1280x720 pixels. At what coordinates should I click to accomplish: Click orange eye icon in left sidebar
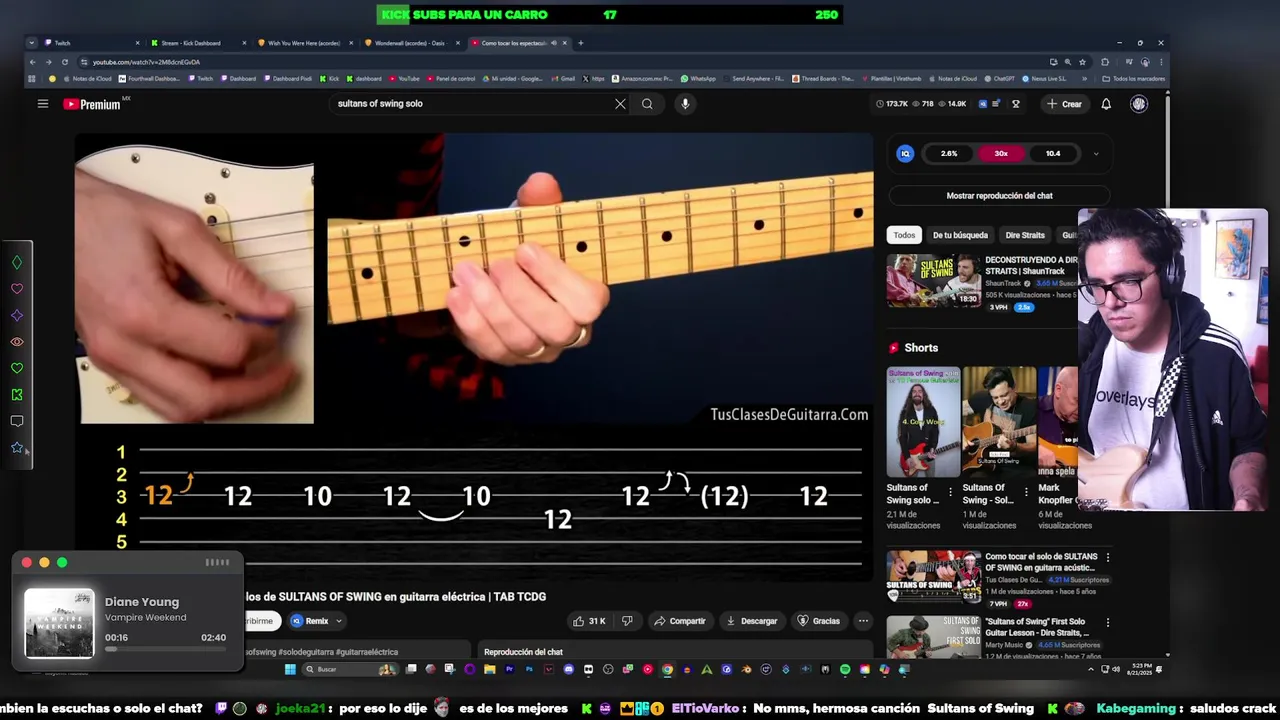[x=17, y=342]
